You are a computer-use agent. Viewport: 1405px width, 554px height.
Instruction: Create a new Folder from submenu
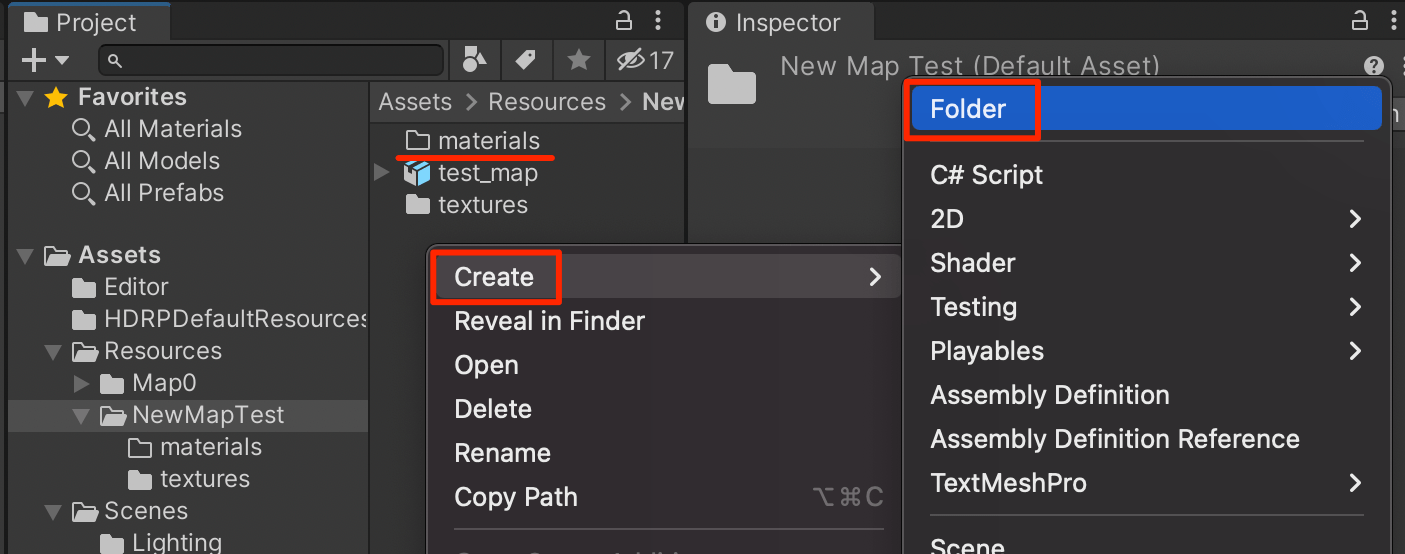1146,109
